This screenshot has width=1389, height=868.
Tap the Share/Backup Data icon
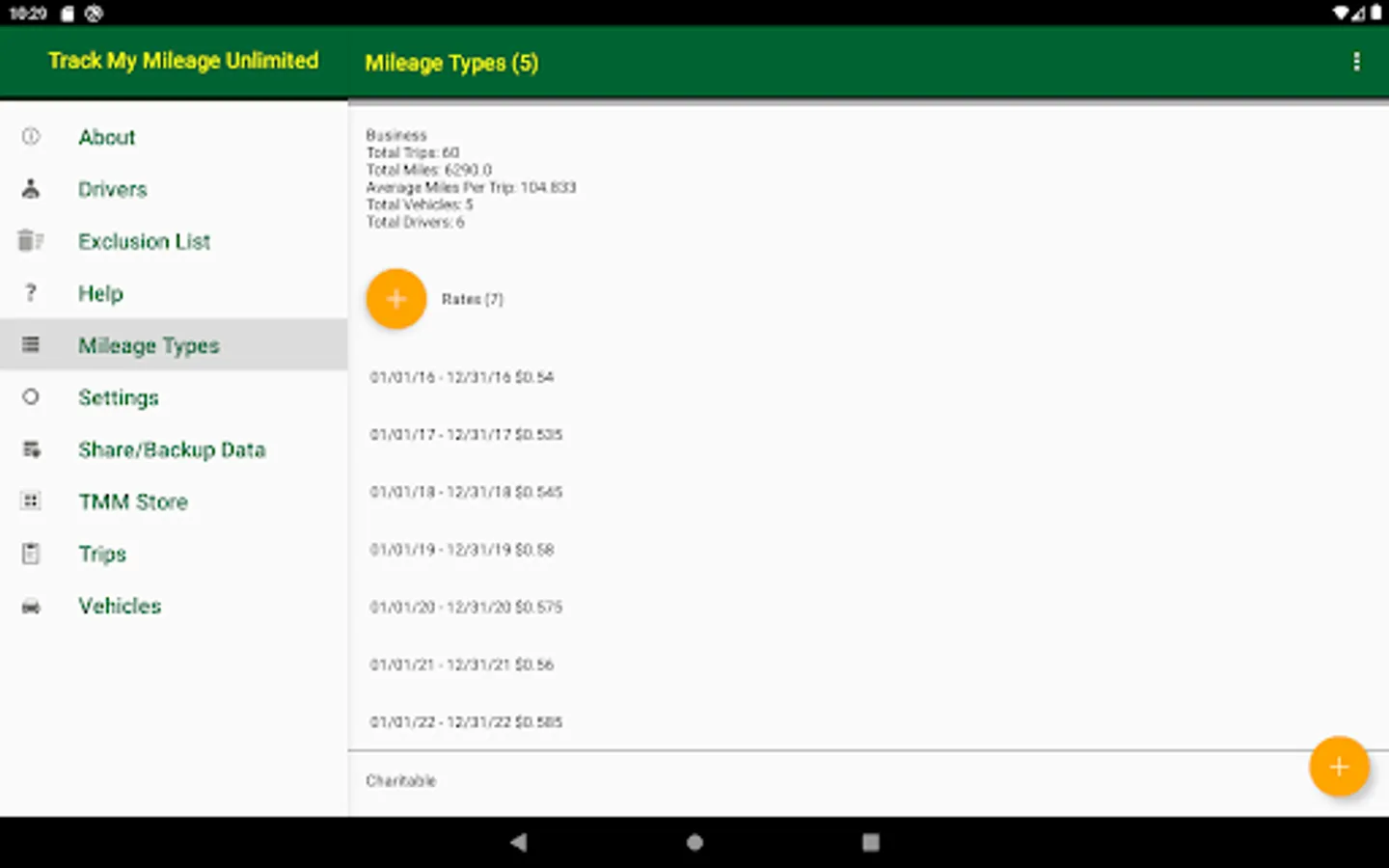click(x=31, y=448)
